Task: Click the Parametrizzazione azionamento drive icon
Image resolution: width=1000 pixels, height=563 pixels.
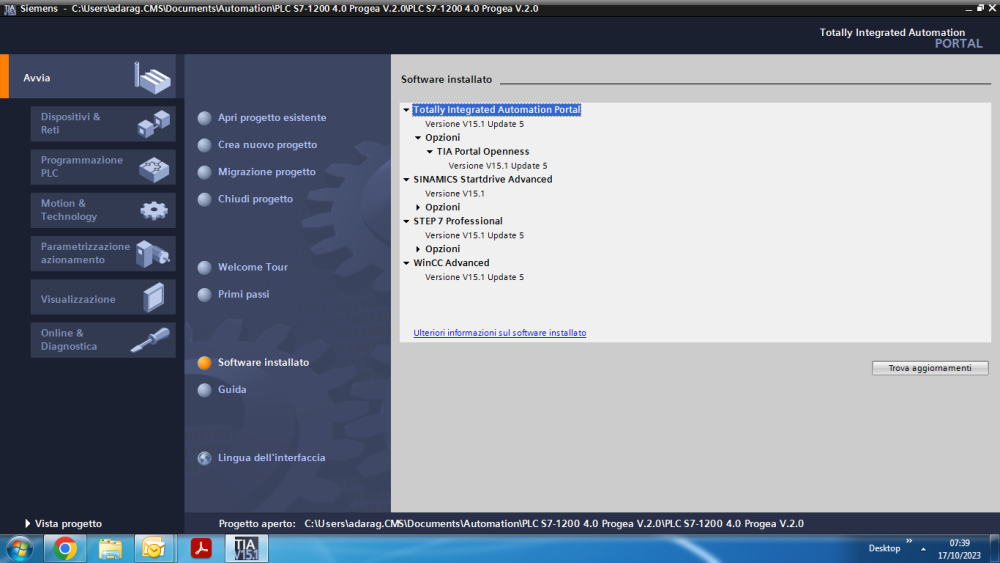Action: click(153, 254)
